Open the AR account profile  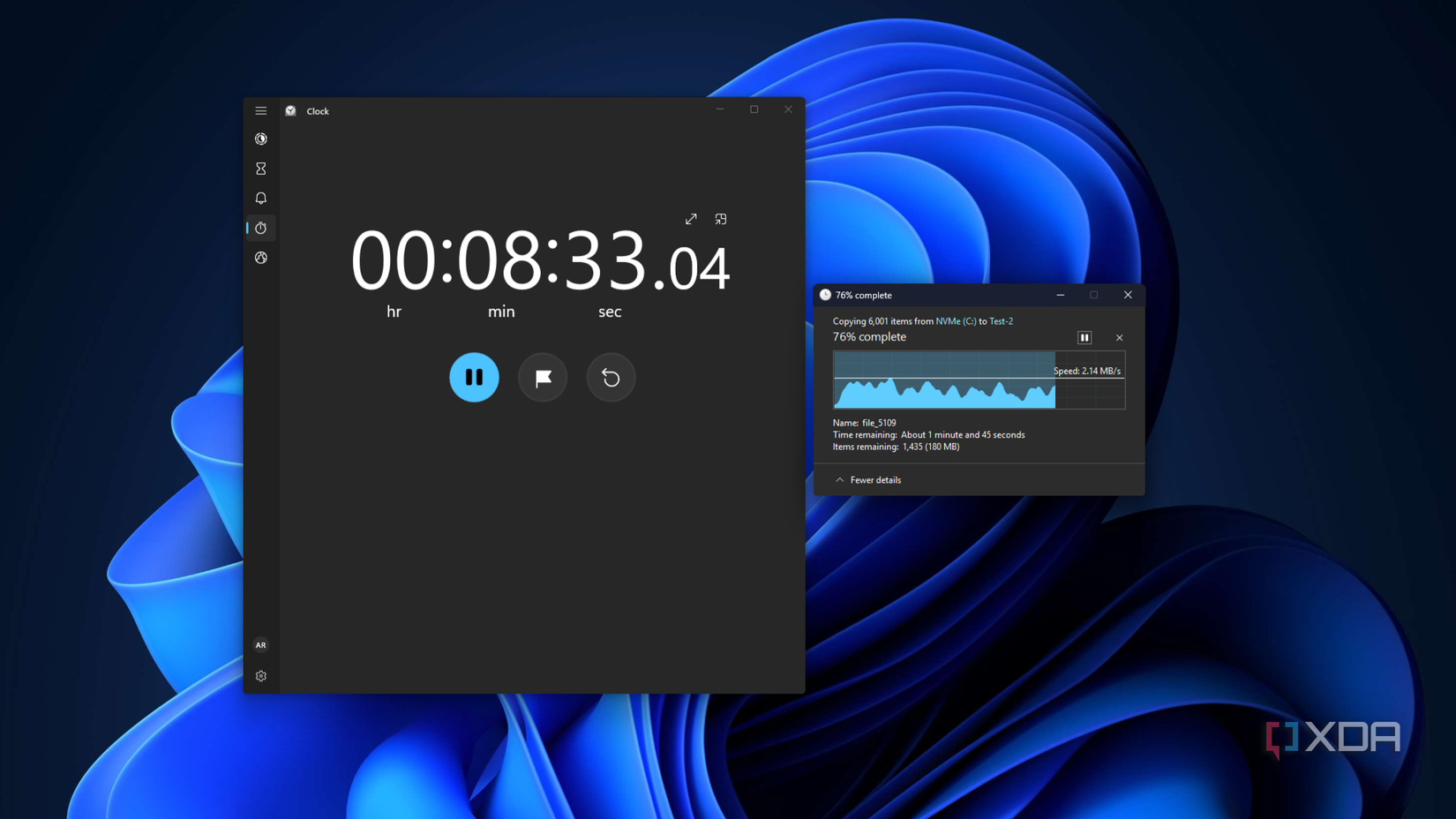click(261, 645)
